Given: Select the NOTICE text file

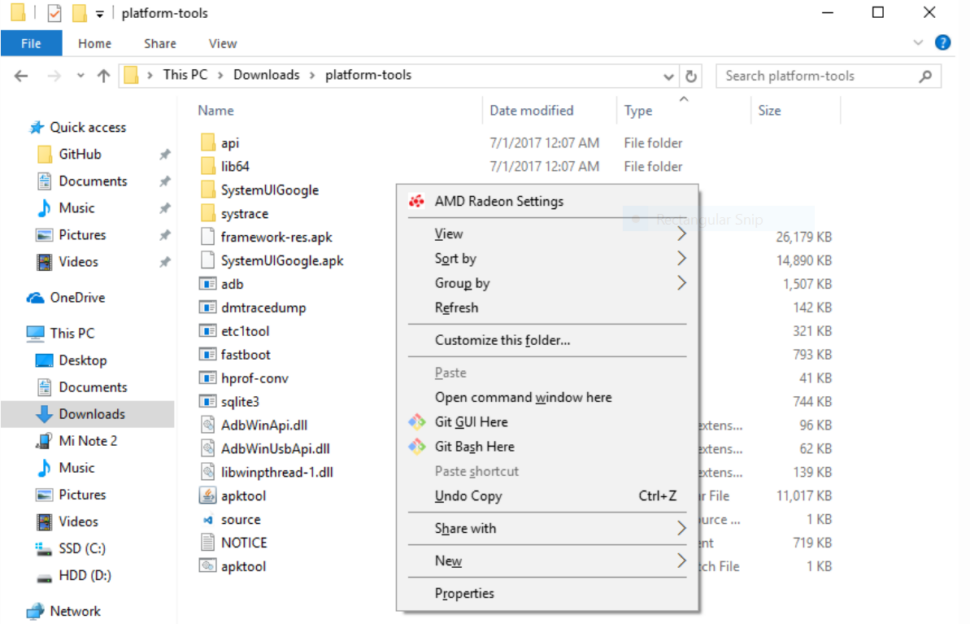Looking at the screenshot, I should coord(244,543).
